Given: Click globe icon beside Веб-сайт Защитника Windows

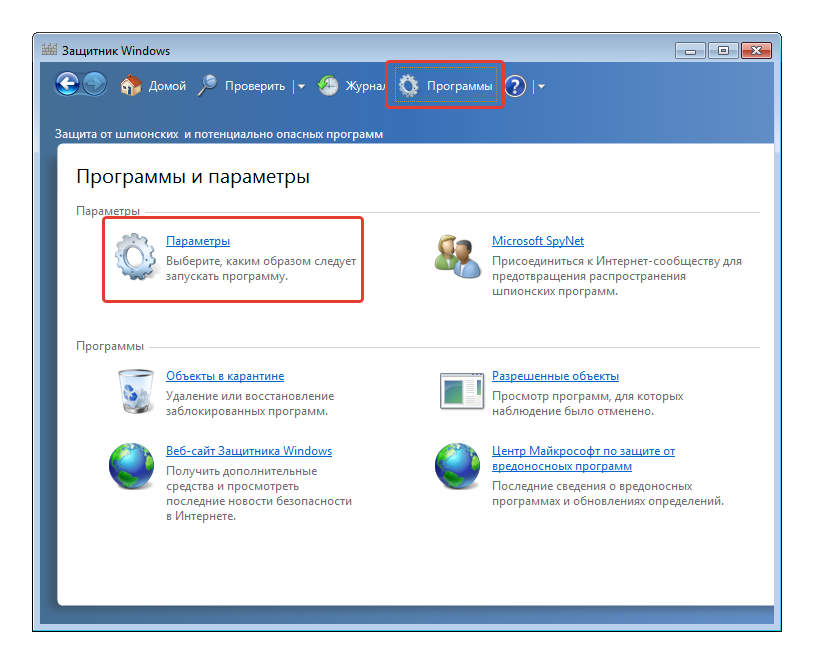Looking at the screenshot, I should click(x=131, y=466).
